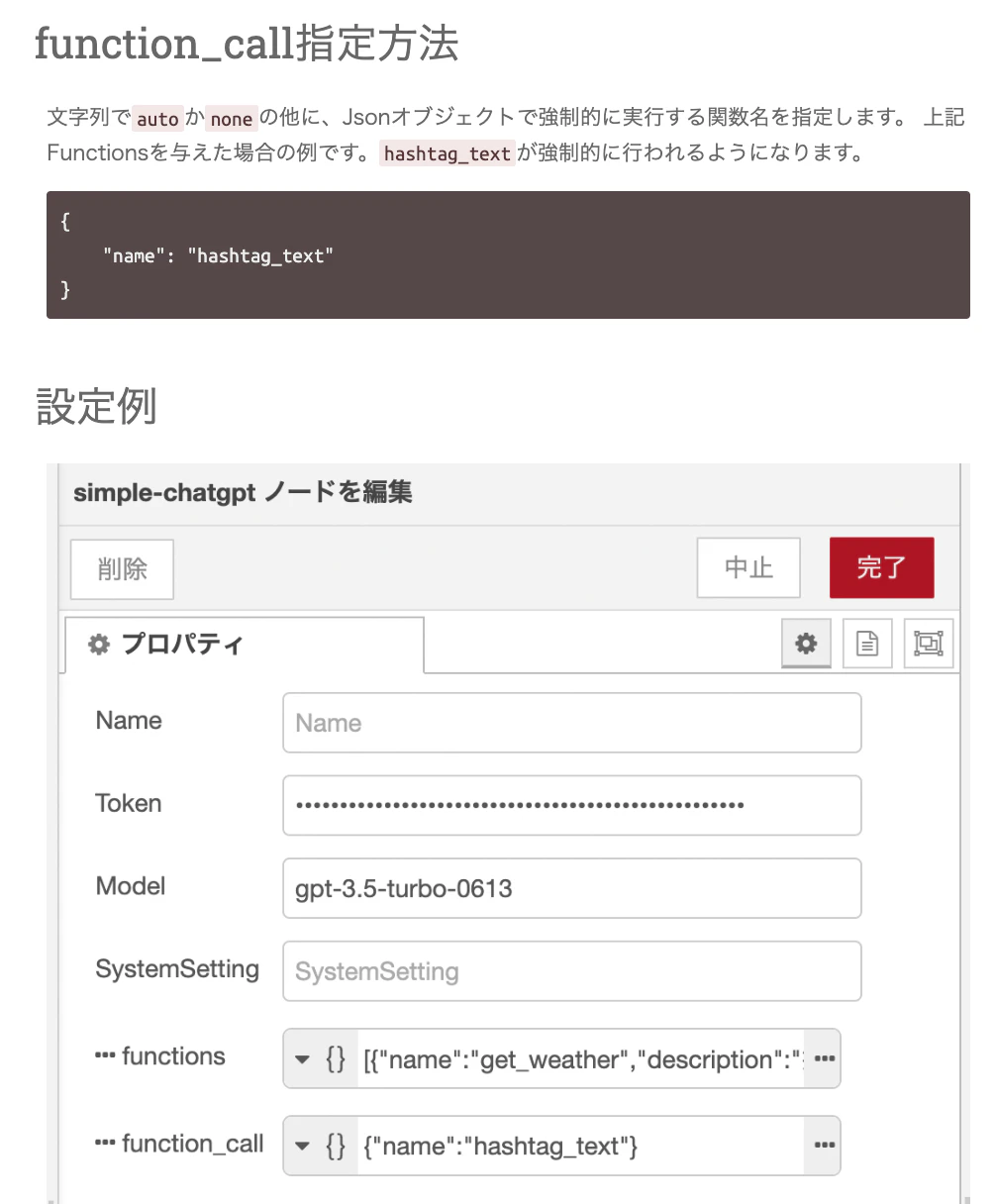Screen dimensions: 996x1204
Task: Open function_call field type dropdown
Action: [320, 1146]
